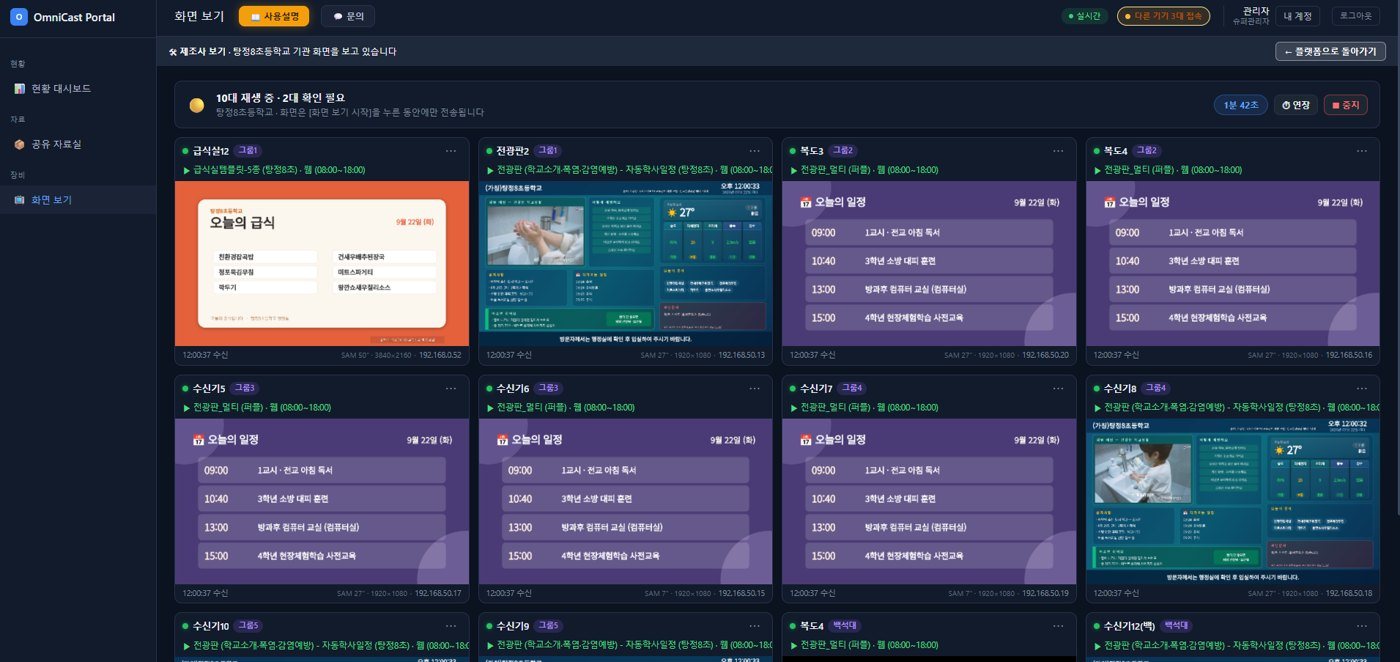Open the 급식실12 meal screen preview
The image size is (1400, 662).
click(322, 263)
